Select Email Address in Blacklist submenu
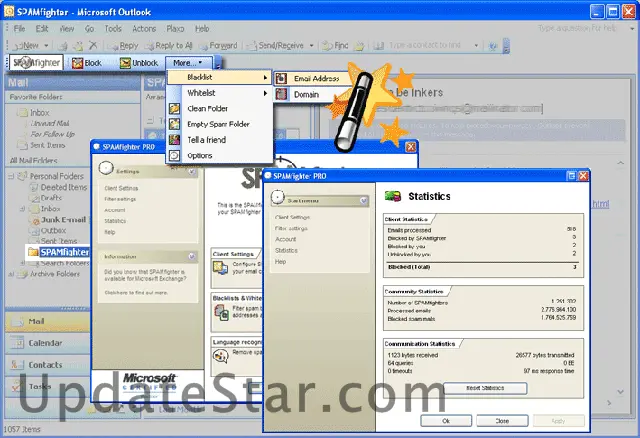The width and height of the screenshot is (640, 438). tap(314, 78)
